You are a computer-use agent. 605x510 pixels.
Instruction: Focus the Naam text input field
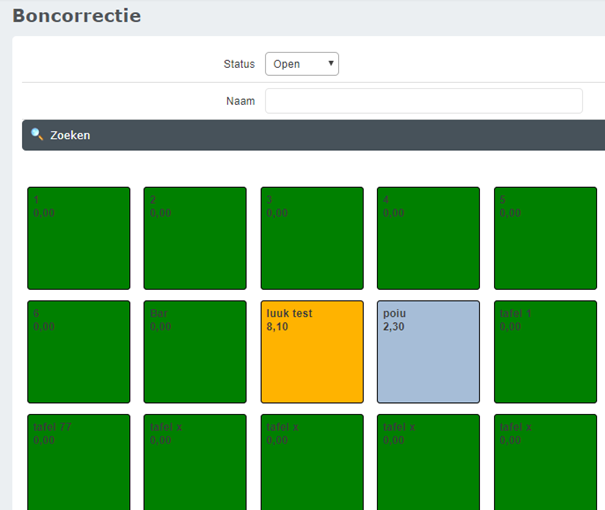pos(423,101)
